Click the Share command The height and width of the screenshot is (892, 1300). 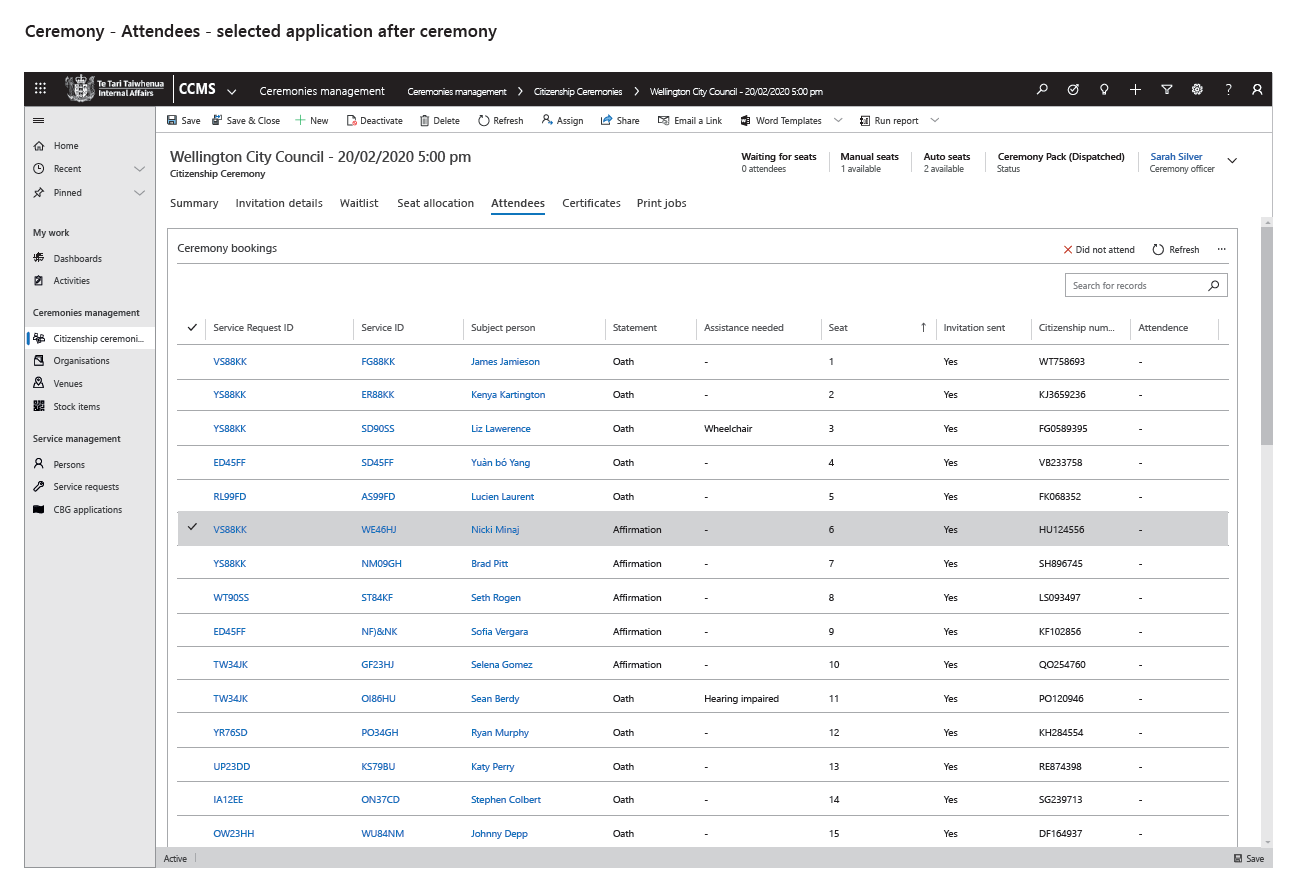point(620,121)
